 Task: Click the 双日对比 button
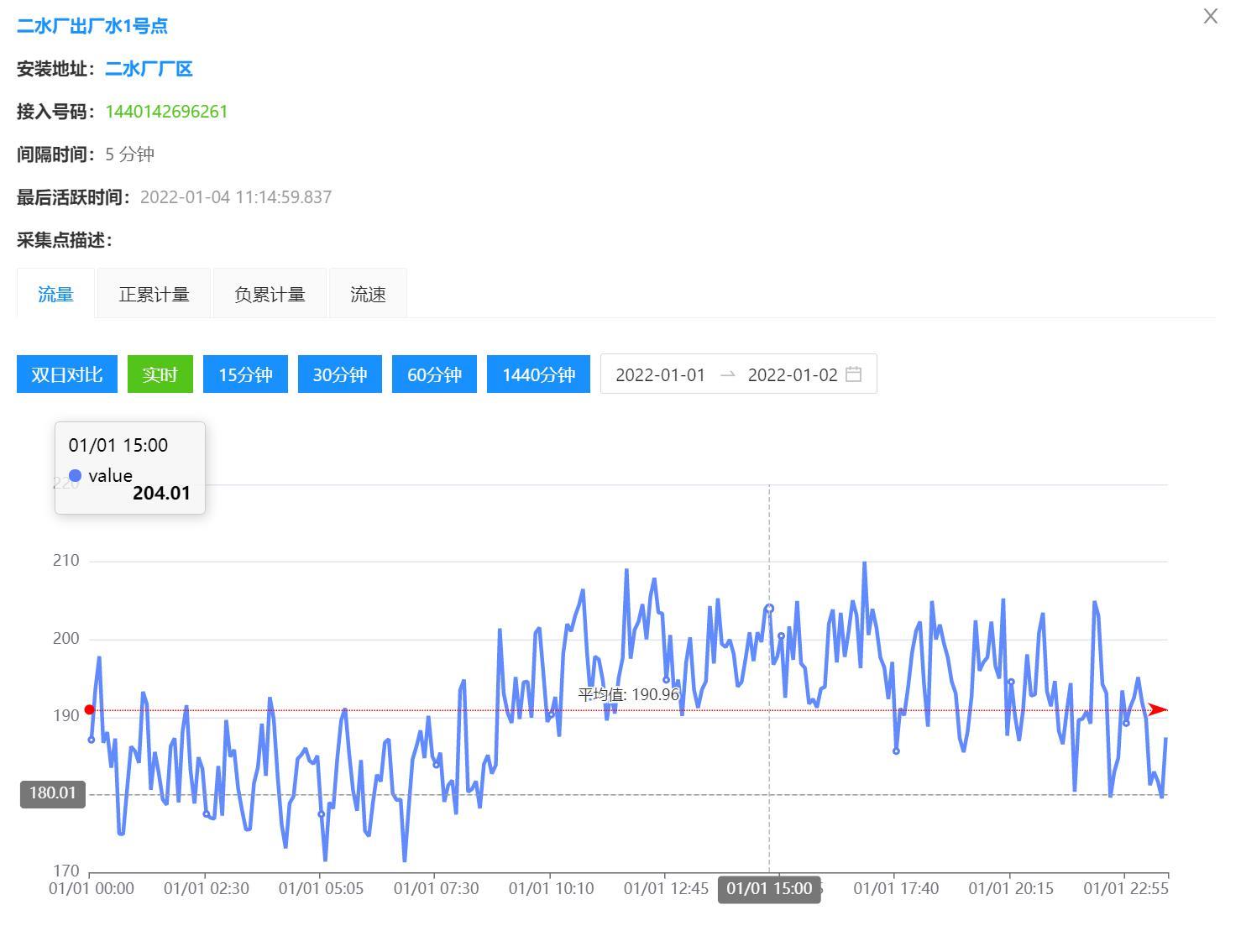pyautogui.click(x=67, y=374)
